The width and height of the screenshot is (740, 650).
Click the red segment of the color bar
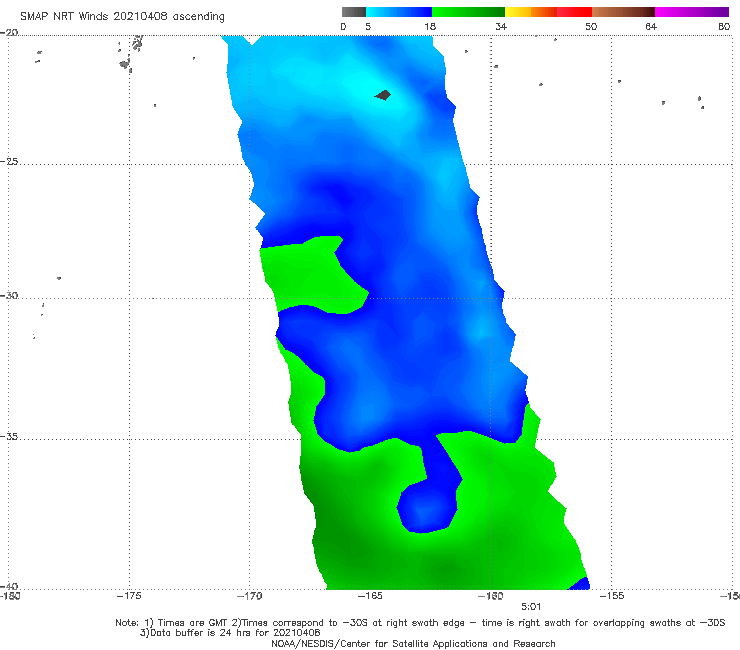point(574,12)
